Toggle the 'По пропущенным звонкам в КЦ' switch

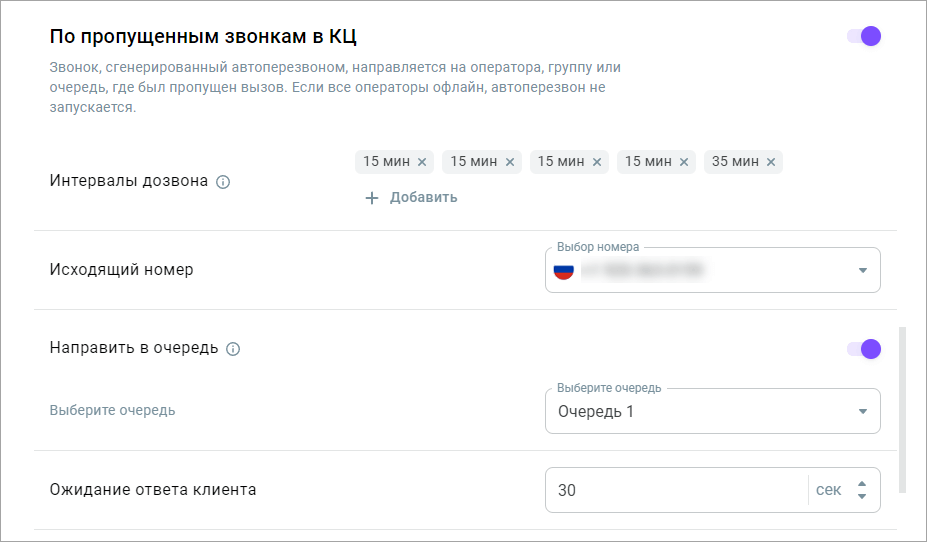point(864,36)
